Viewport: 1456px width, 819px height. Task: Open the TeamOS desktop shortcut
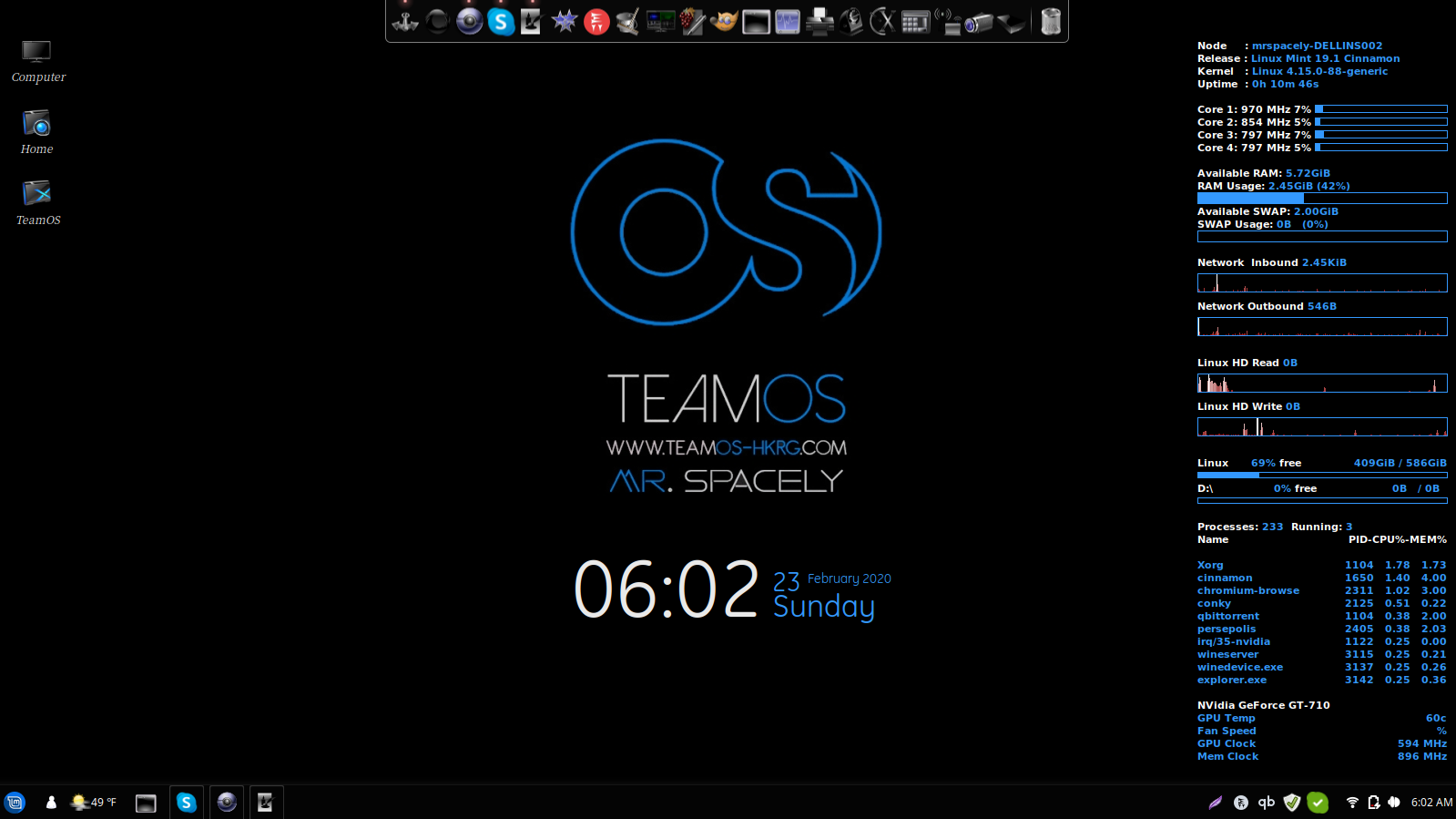[37, 202]
